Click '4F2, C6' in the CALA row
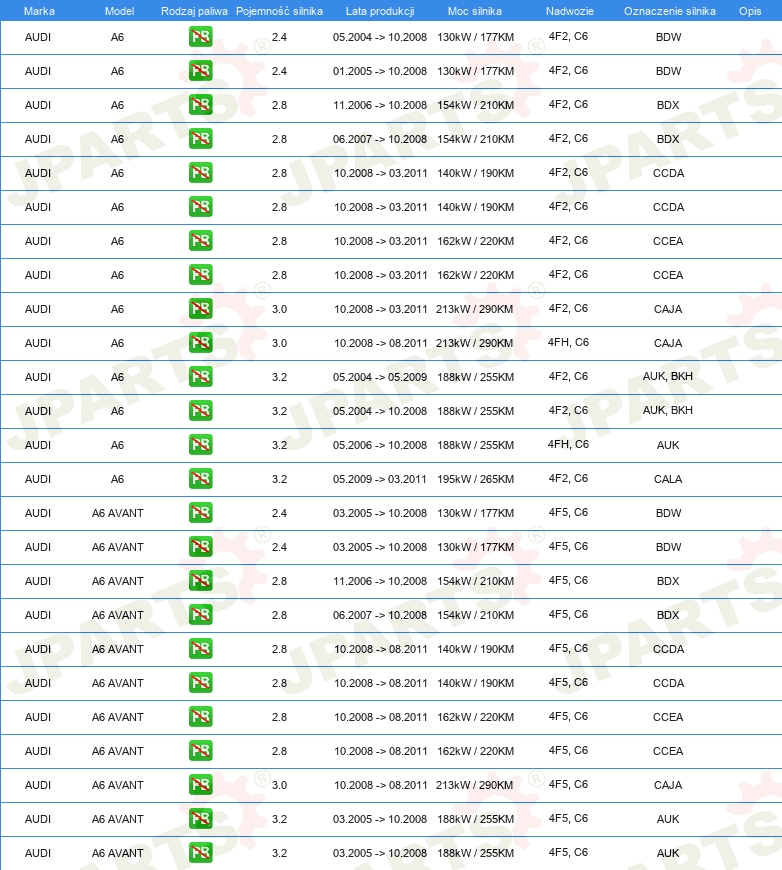The image size is (782, 870). (x=568, y=478)
